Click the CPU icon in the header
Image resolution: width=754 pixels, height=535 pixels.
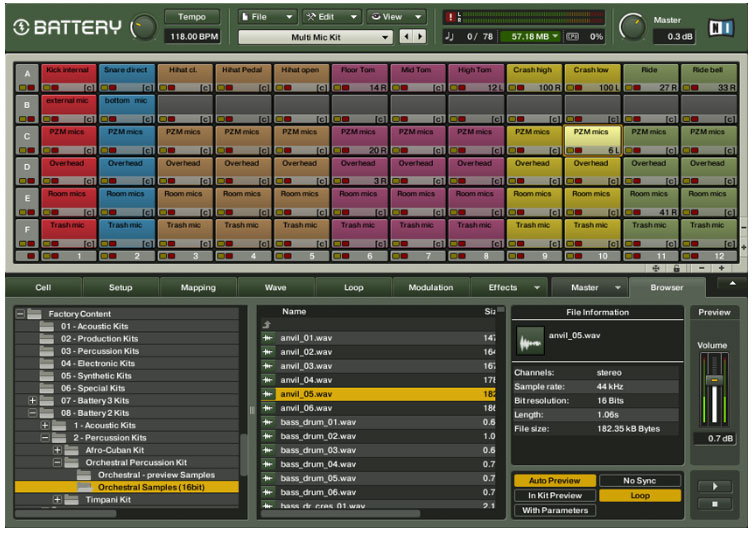coord(572,37)
